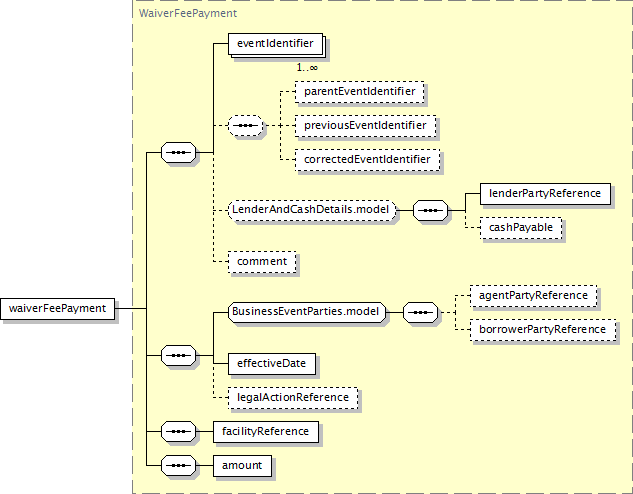This screenshot has height=494, width=633.
Task: Select the eventIdentifier element box
Action: pos(274,44)
